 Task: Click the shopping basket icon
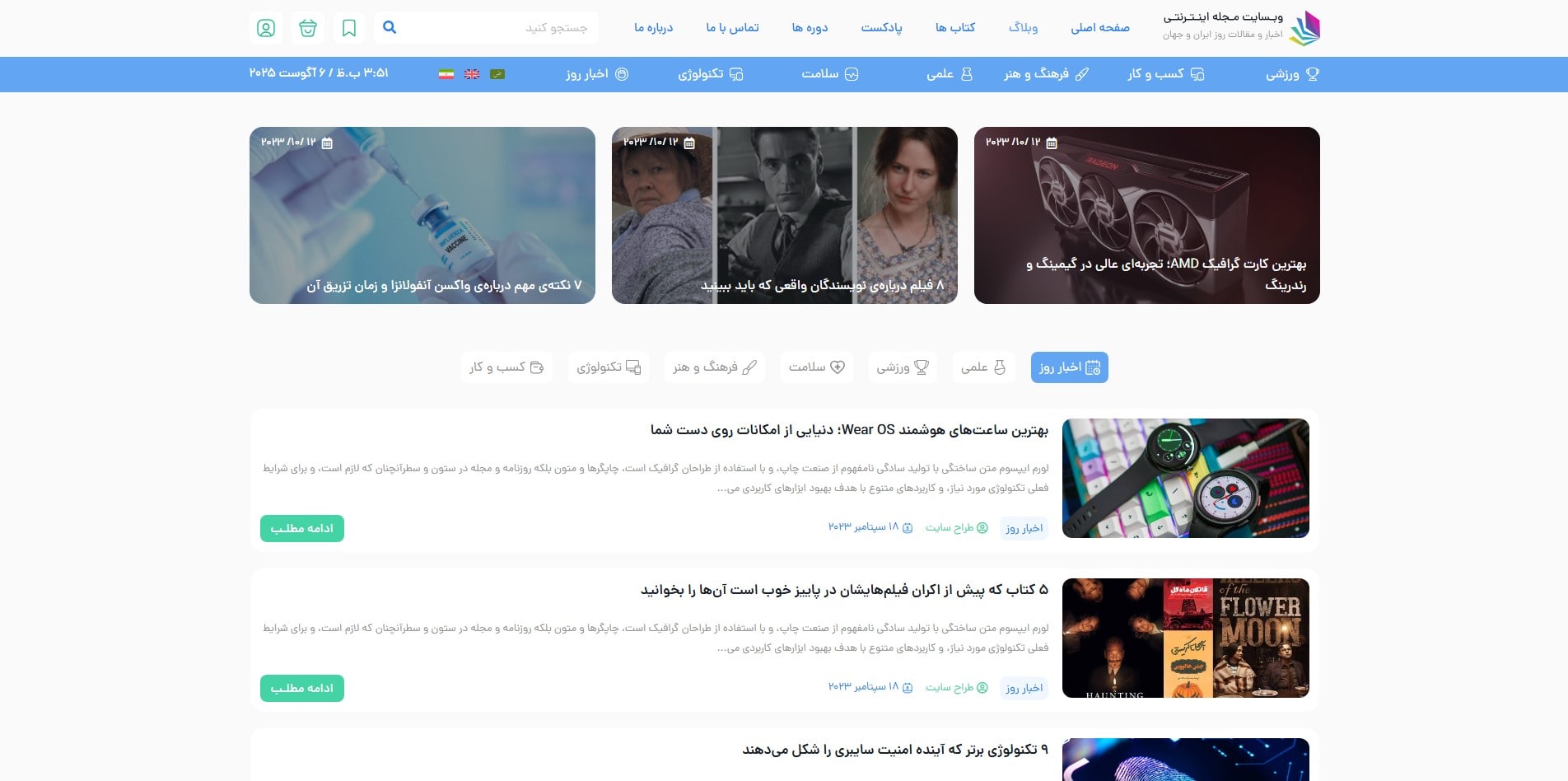click(x=307, y=27)
